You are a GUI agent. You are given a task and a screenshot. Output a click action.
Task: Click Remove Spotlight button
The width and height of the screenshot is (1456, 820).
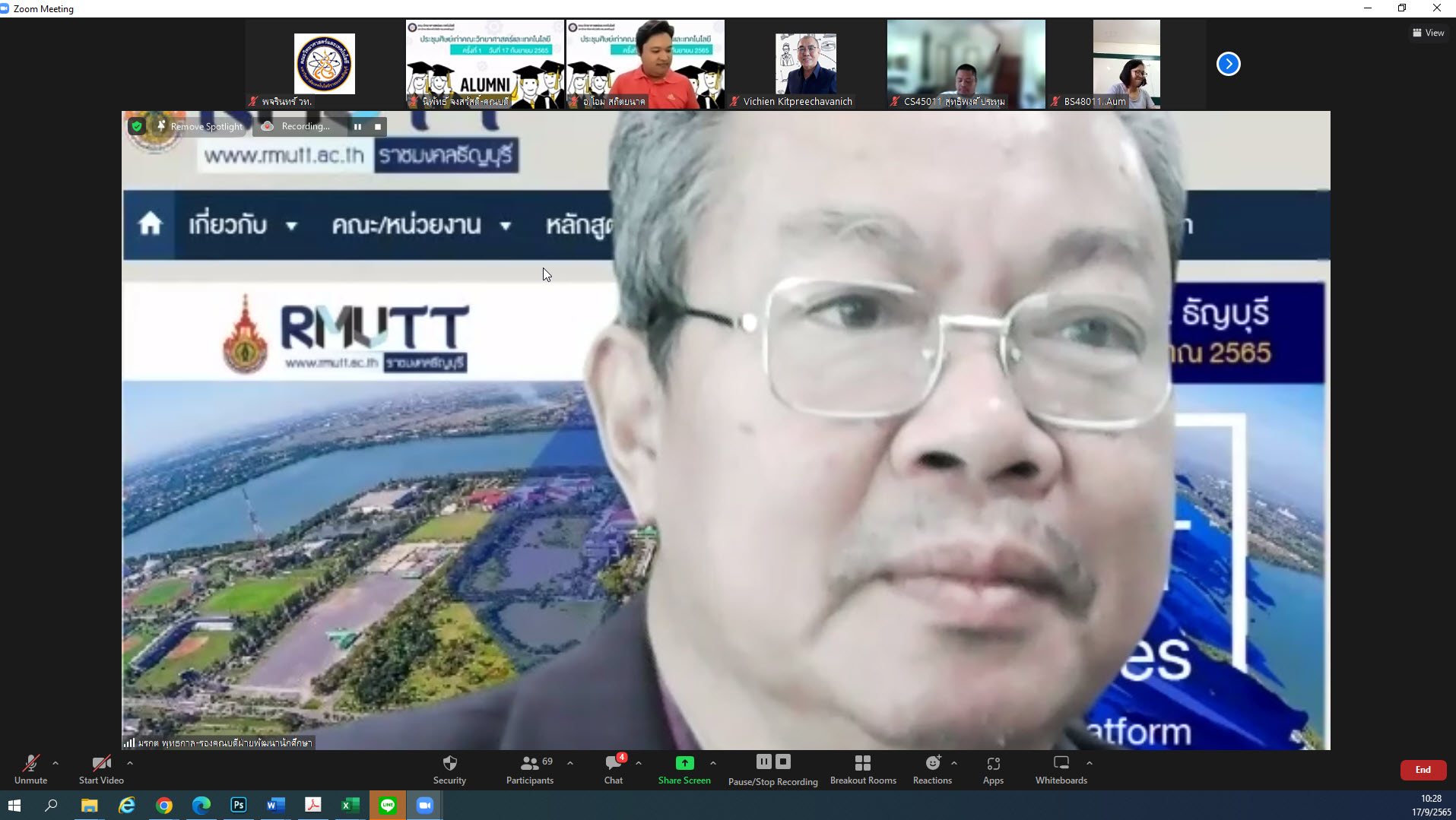[199, 126]
